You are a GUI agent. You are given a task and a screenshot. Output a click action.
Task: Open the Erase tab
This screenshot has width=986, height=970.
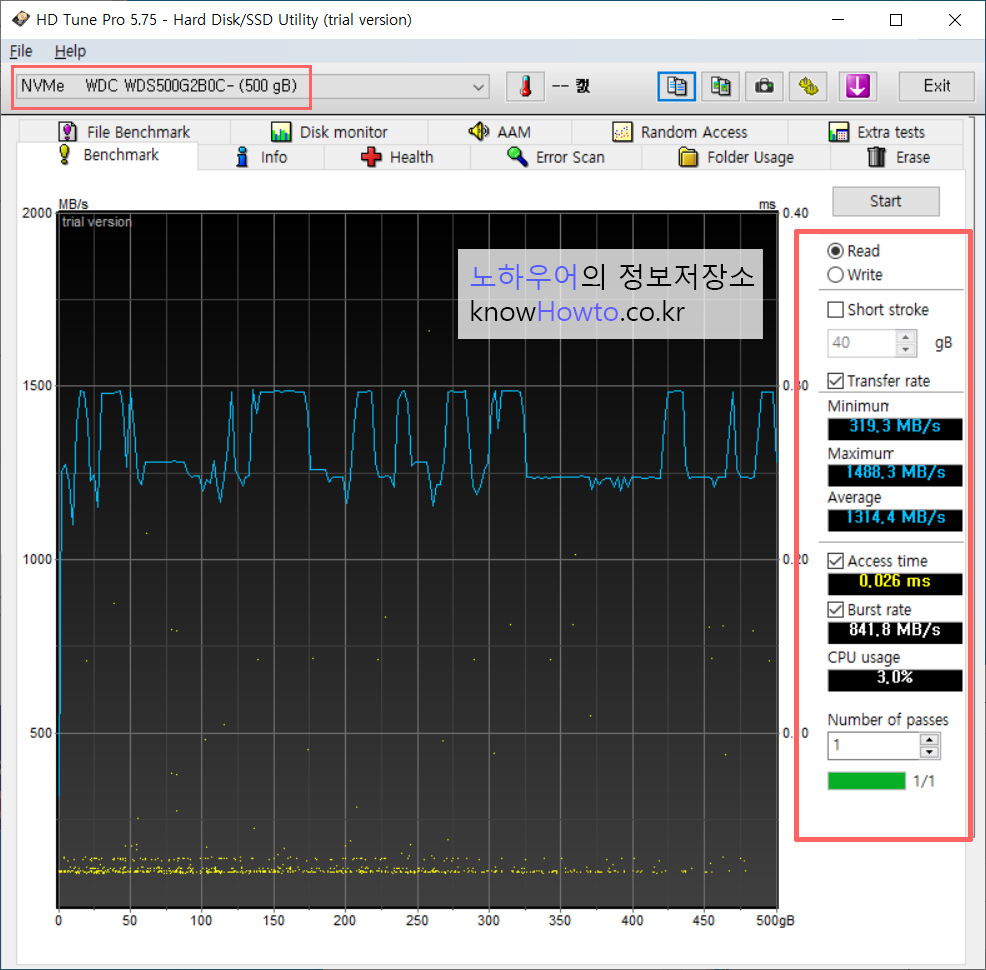tap(897, 157)
